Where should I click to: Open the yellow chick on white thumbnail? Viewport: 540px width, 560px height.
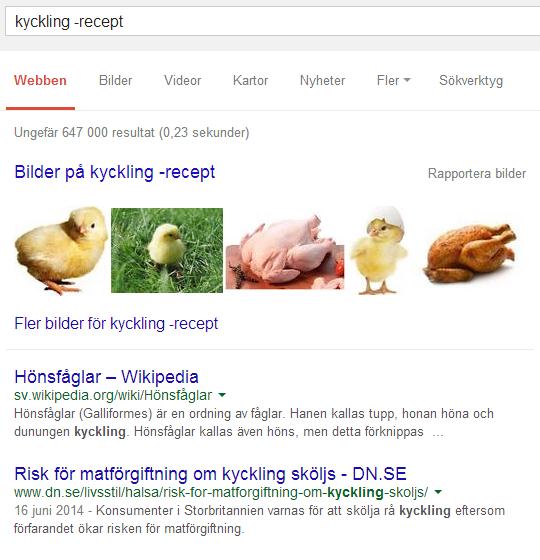pyautogui.click(x=61, y=250)
